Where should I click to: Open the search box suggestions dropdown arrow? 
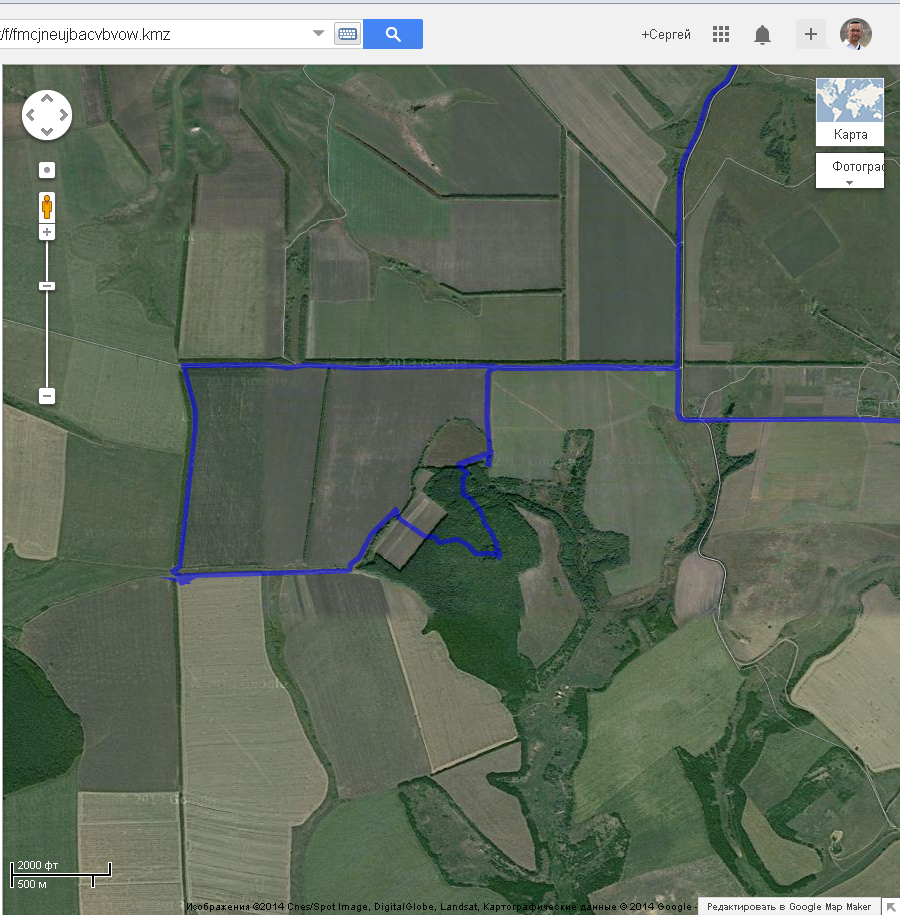[319, 33]
